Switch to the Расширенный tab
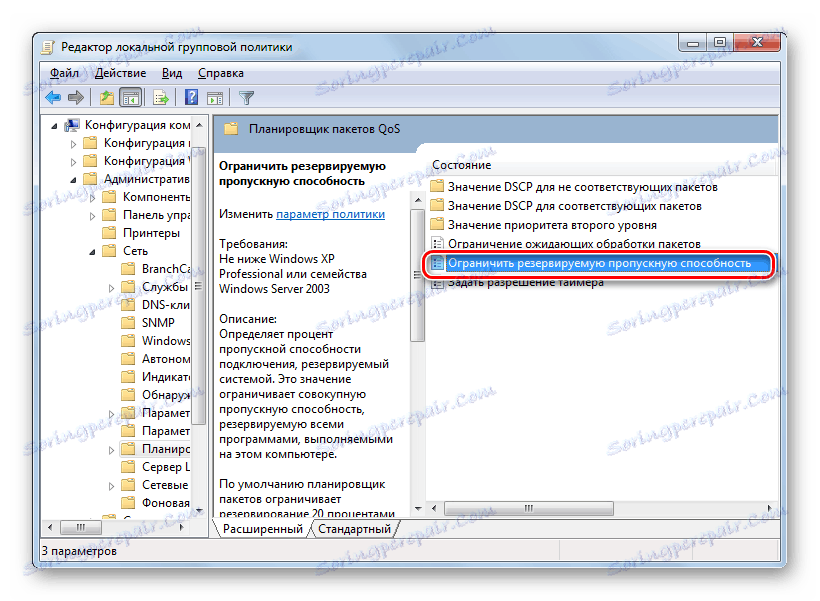This screenshot has width=820, height=601. [263, 529]
